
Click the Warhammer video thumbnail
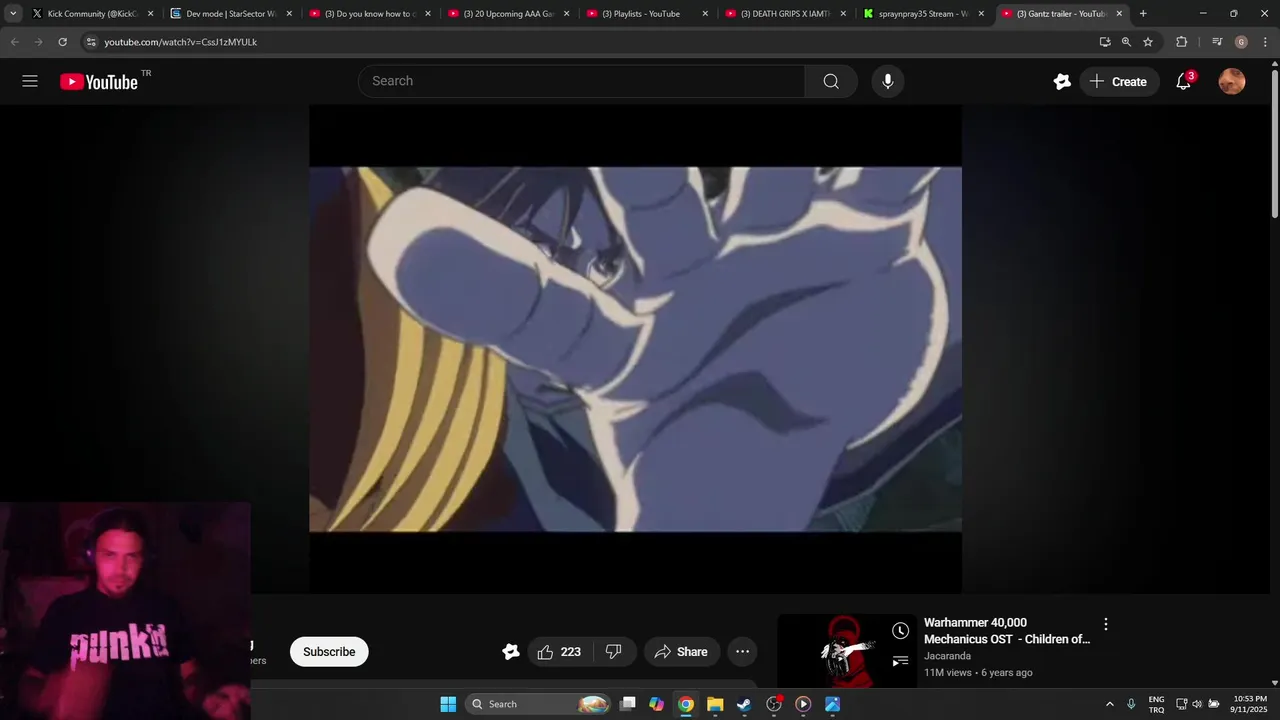(847, 650)
